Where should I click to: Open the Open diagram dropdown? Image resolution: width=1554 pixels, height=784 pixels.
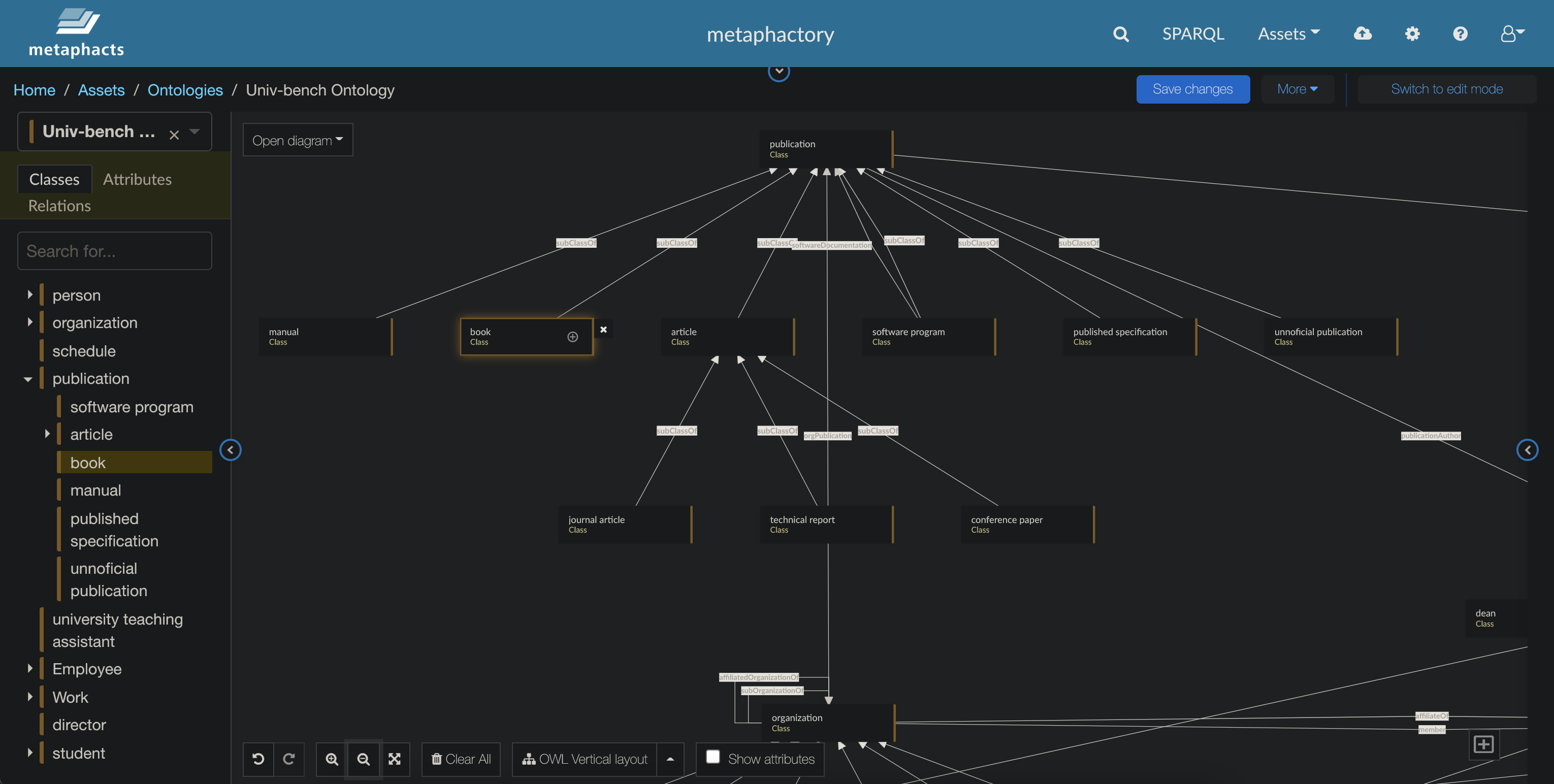[x=298, y=141]
